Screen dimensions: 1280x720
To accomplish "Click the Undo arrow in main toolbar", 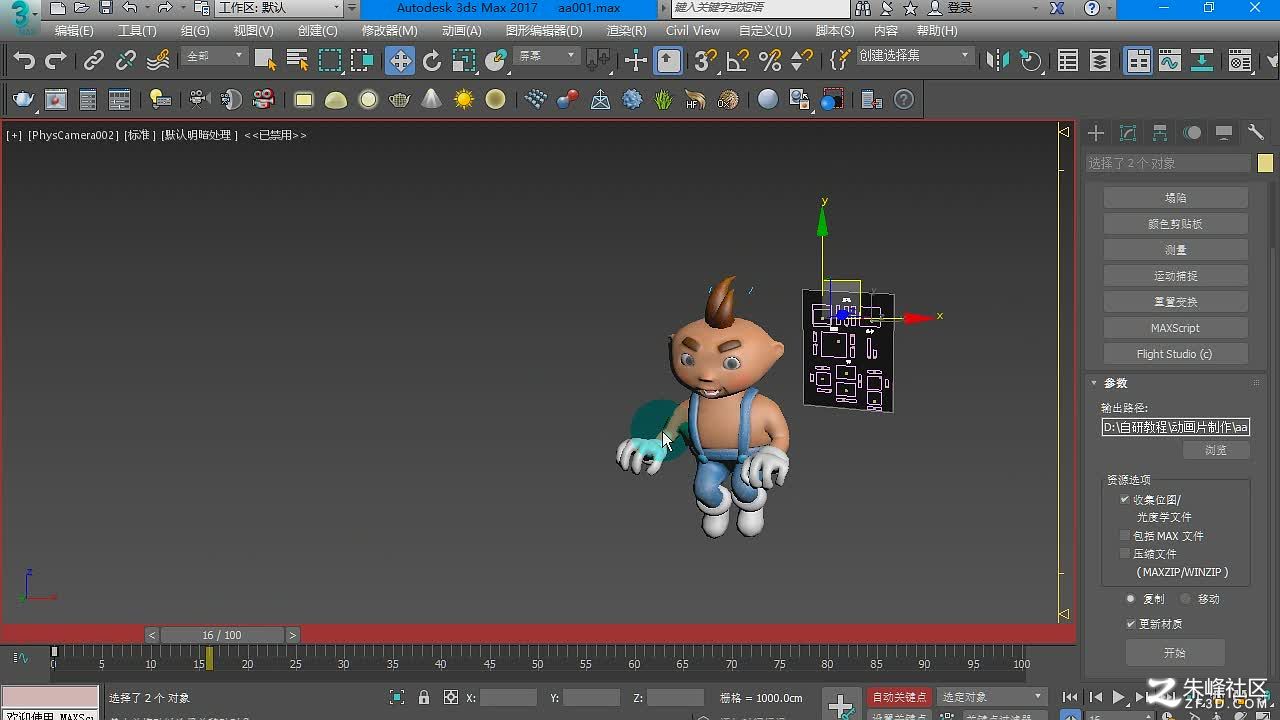I will (x=24, y=61).
